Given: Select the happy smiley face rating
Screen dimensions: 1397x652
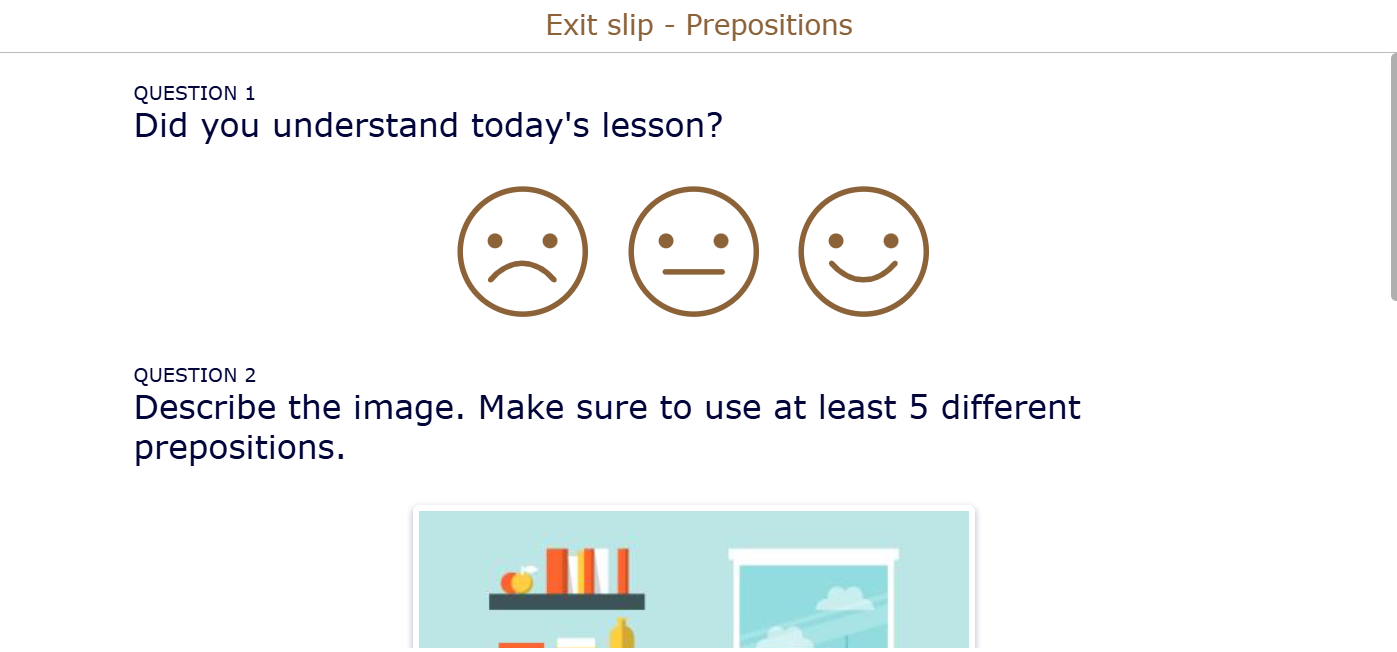Looking at the screenshot, I should pos(863,251).
